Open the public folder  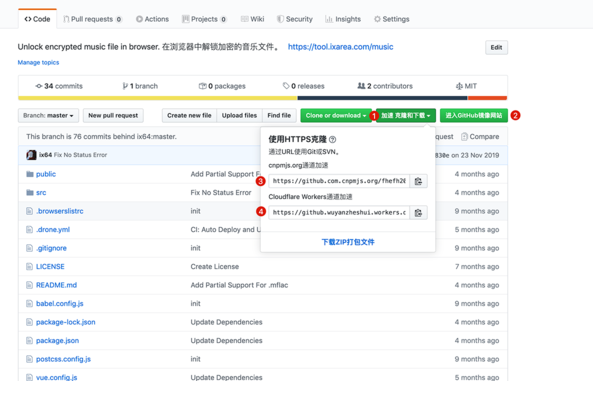click(46, 174)
